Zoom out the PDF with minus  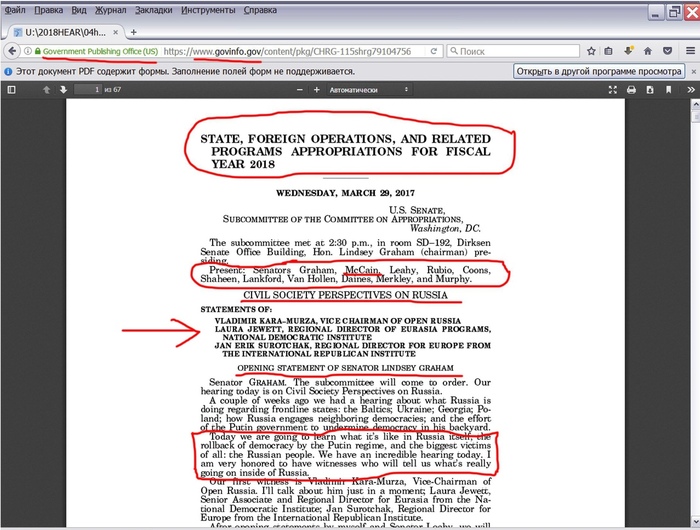tap(300, 90)
